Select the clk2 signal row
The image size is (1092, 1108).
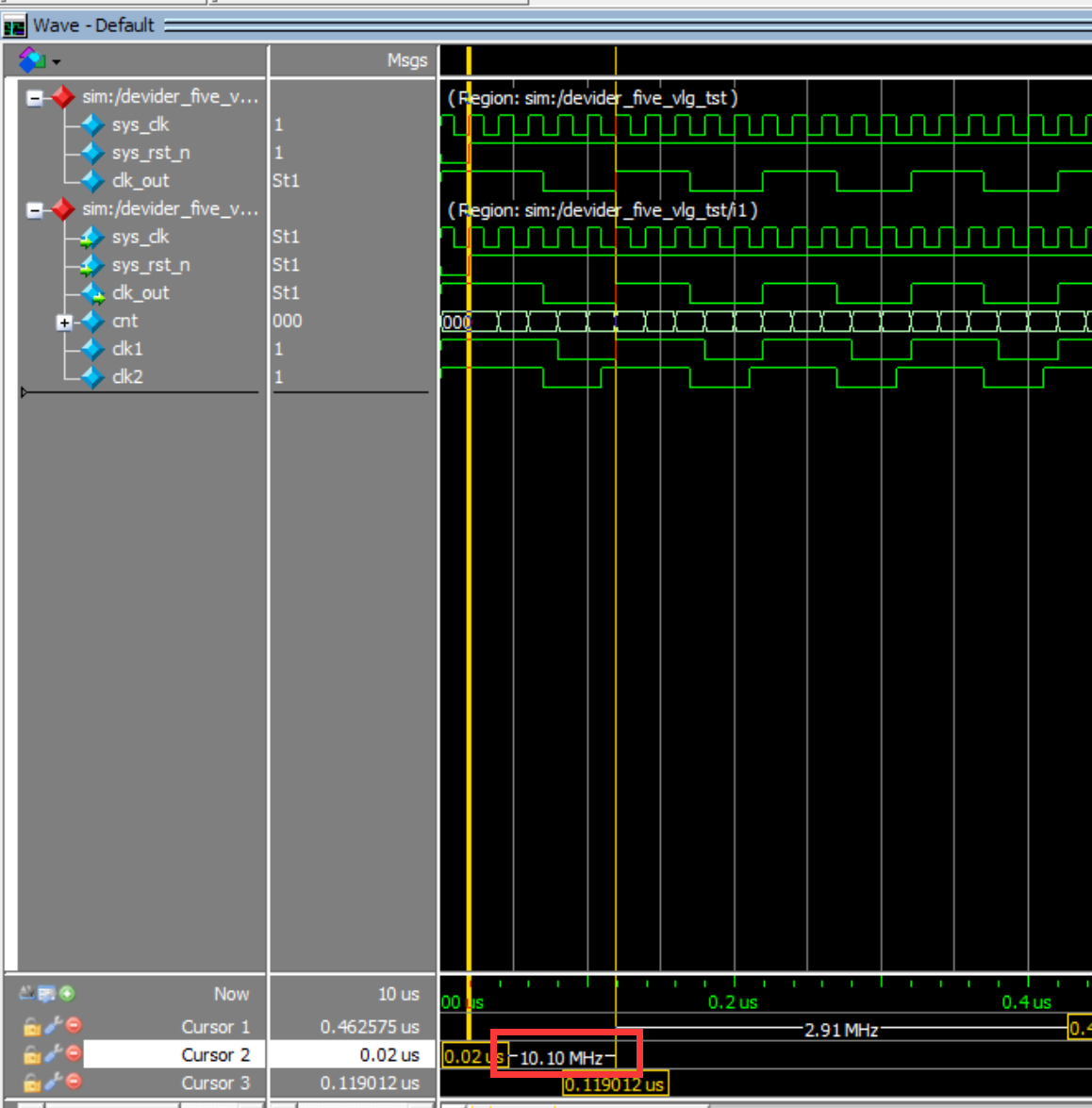(x=127, y=376)
